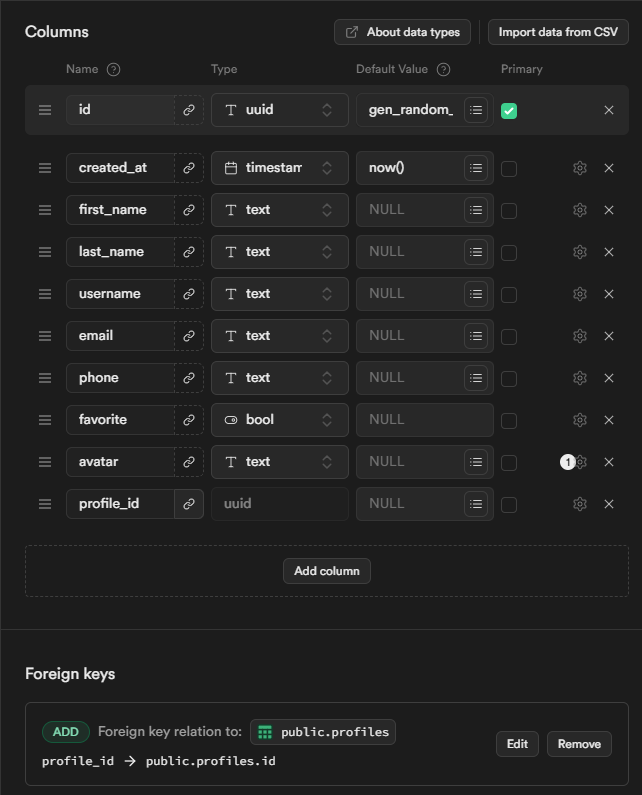Open default value suggestions for id column
This screenshot has height=795, width=642.
pos(476,110)
